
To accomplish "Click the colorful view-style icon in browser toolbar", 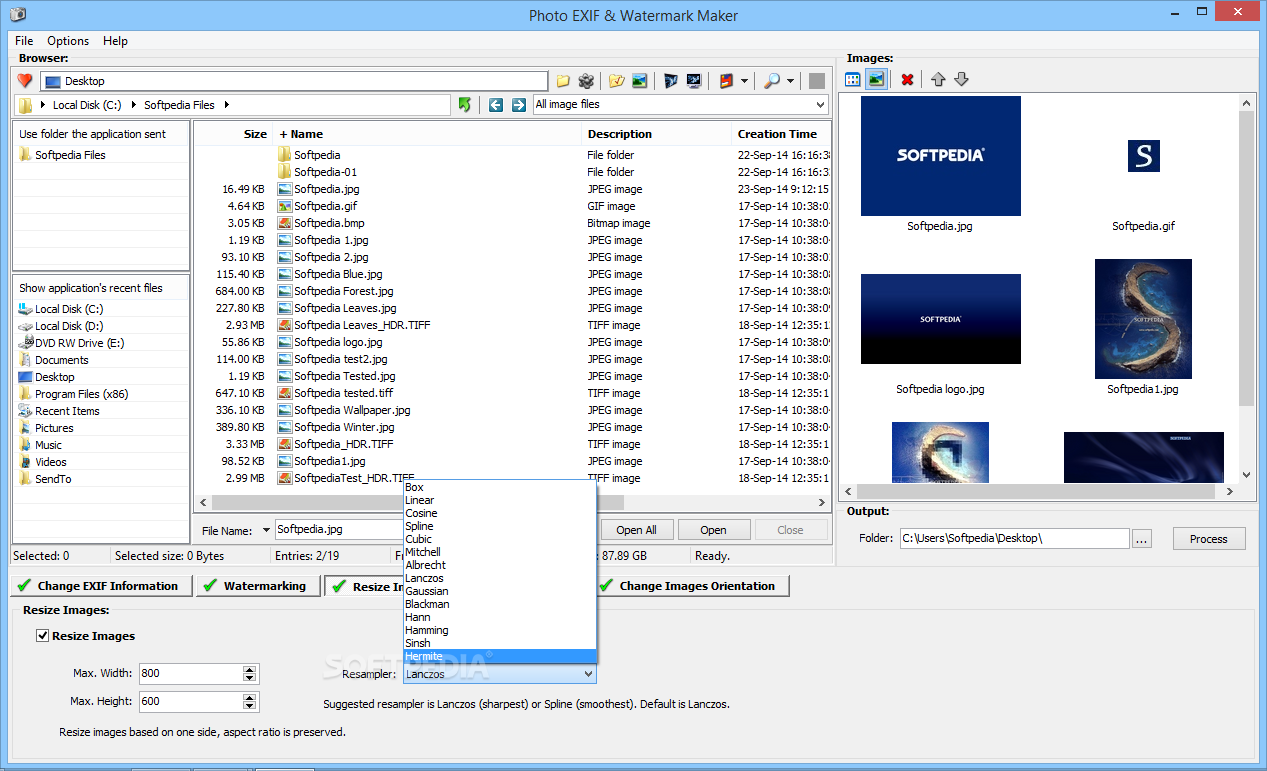I will pyautogui.click(x=727, y=81).
